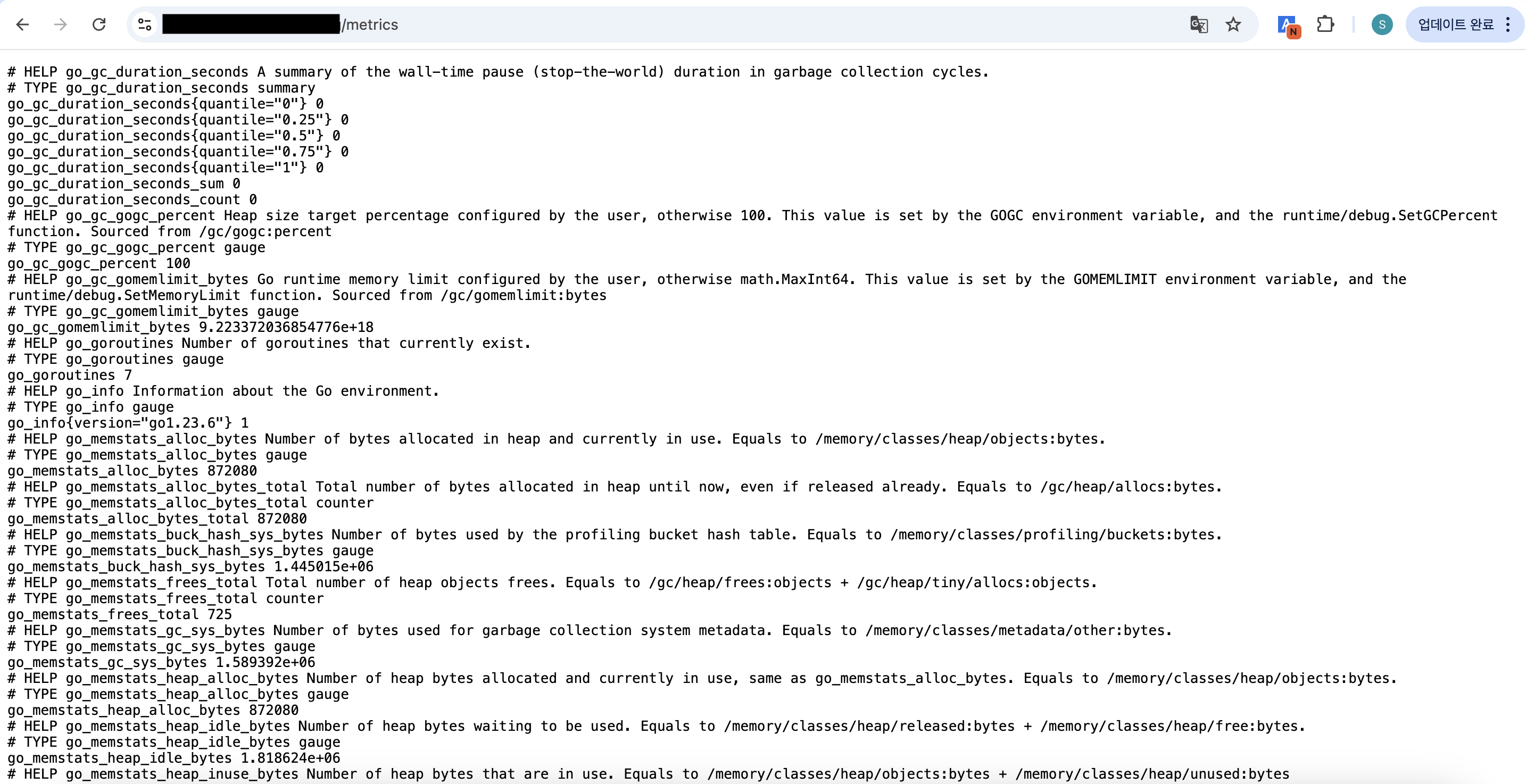Click the go_goroutines 7 value line
The height and width of the screenshot is (784, 1526).
point(70,376)
